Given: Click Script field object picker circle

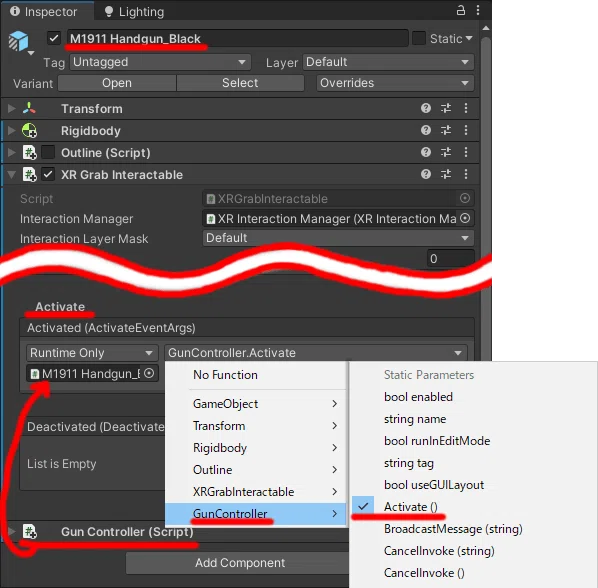Looking at the screenshot, I should [x=465, y=198].
